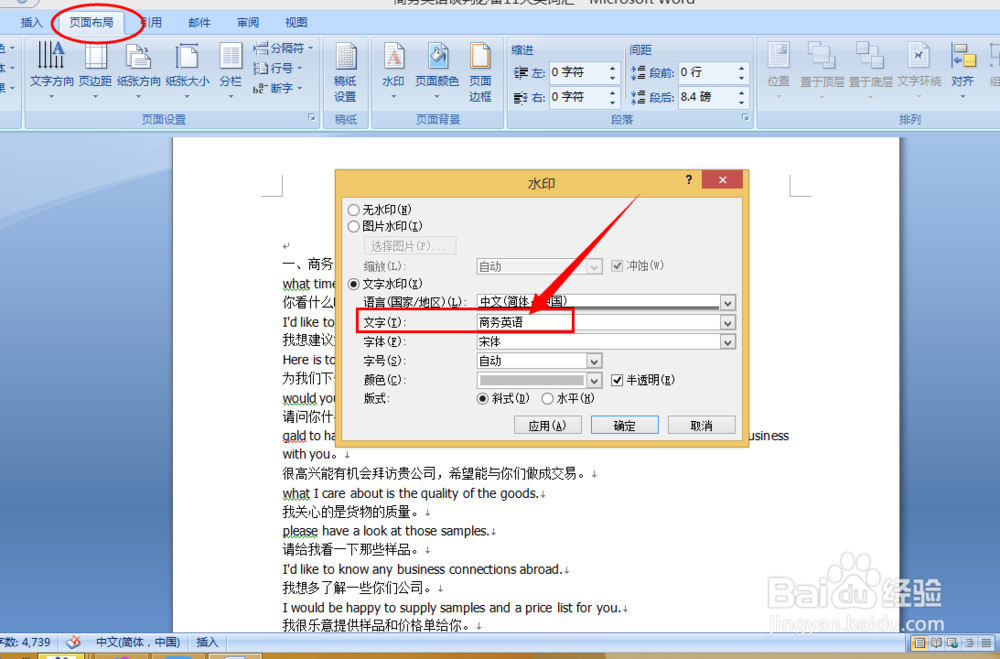This screenshot has height=659, width=1000.
Task: Select the 文字水印 radio option
Action: (353, 284)
